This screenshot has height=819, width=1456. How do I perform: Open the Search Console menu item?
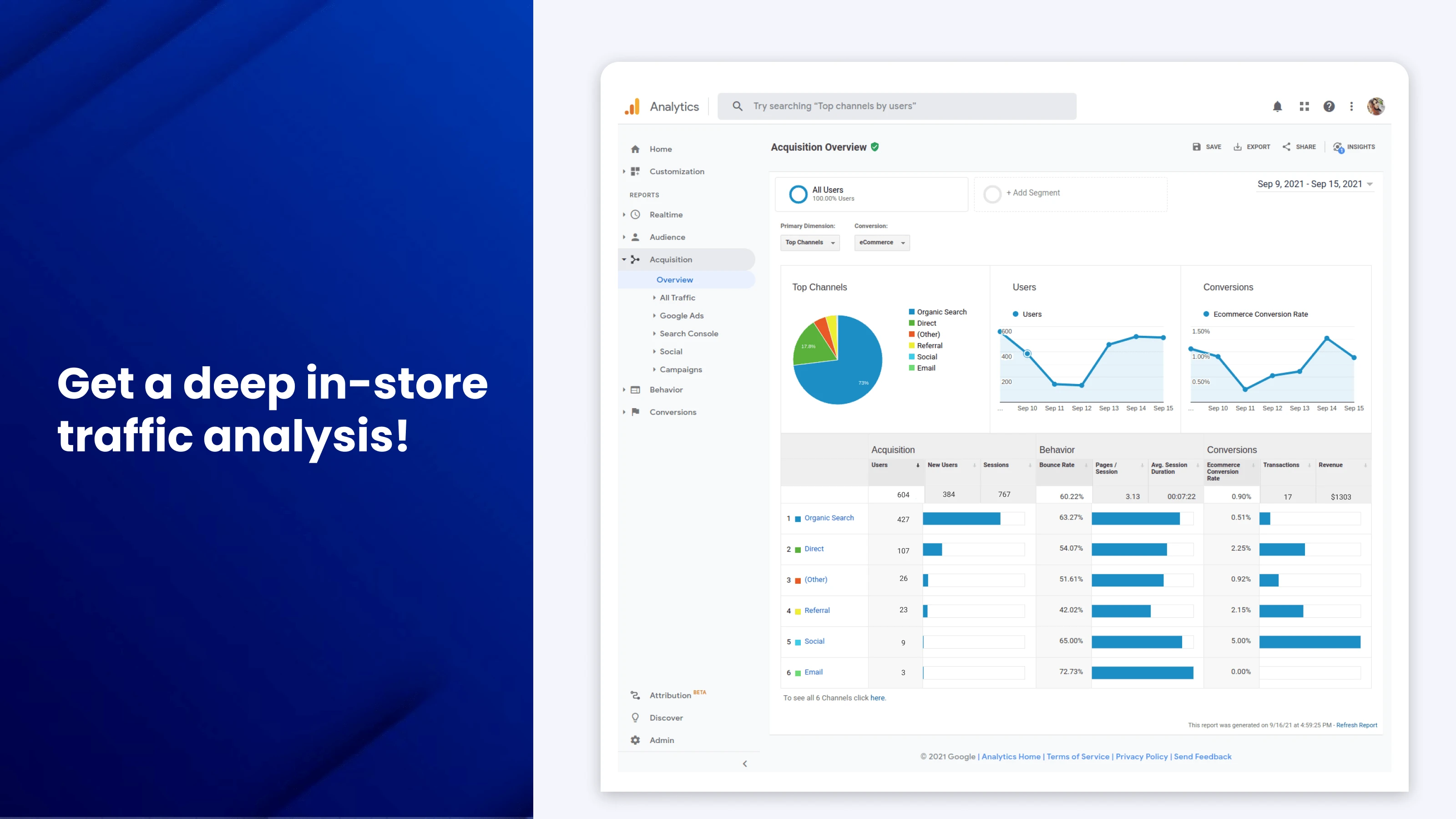click(x=688, y=334)
